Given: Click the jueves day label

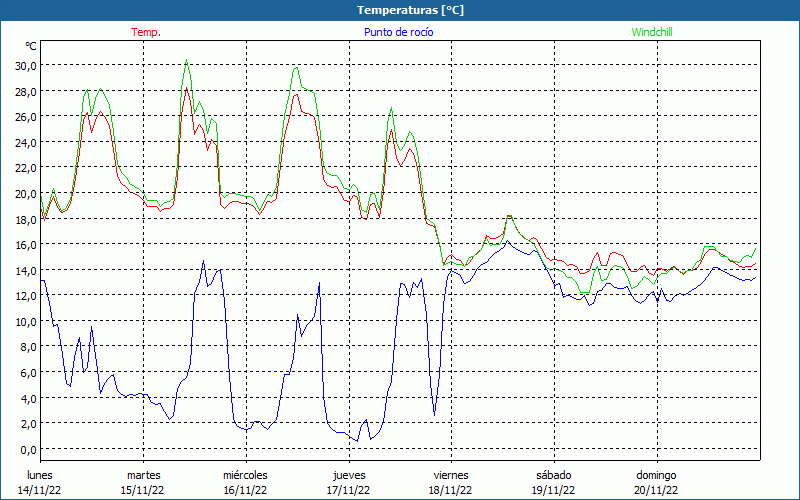Looking at the screenshot, I should tap(349, 475).
